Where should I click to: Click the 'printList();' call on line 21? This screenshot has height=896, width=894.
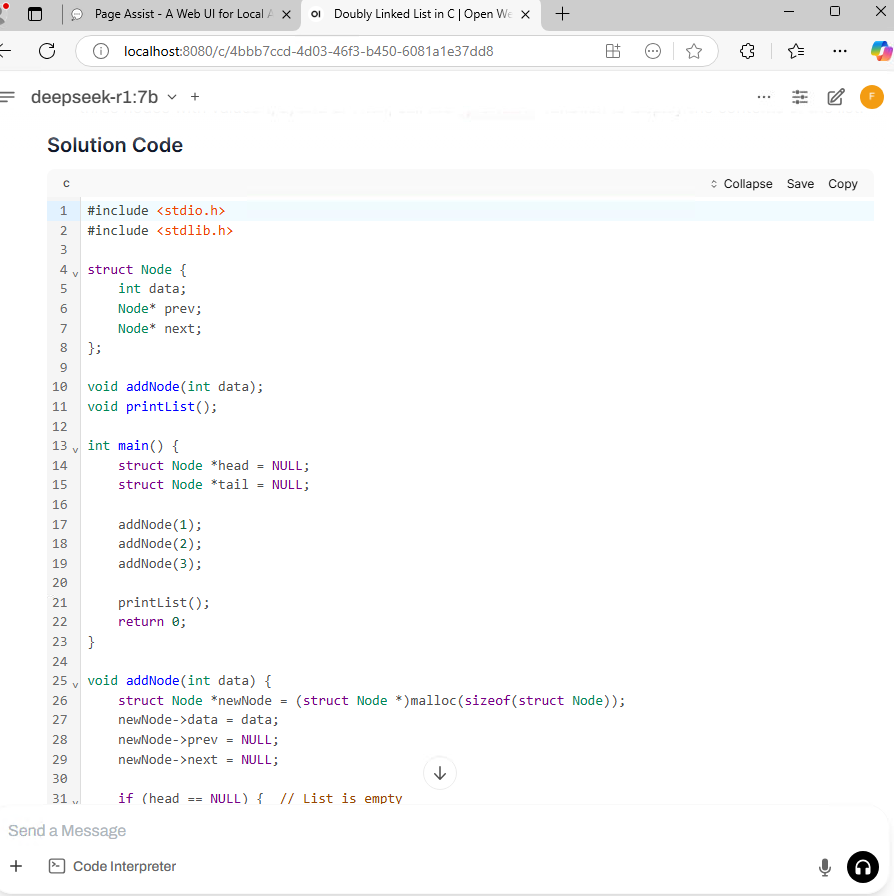point(163,602)
